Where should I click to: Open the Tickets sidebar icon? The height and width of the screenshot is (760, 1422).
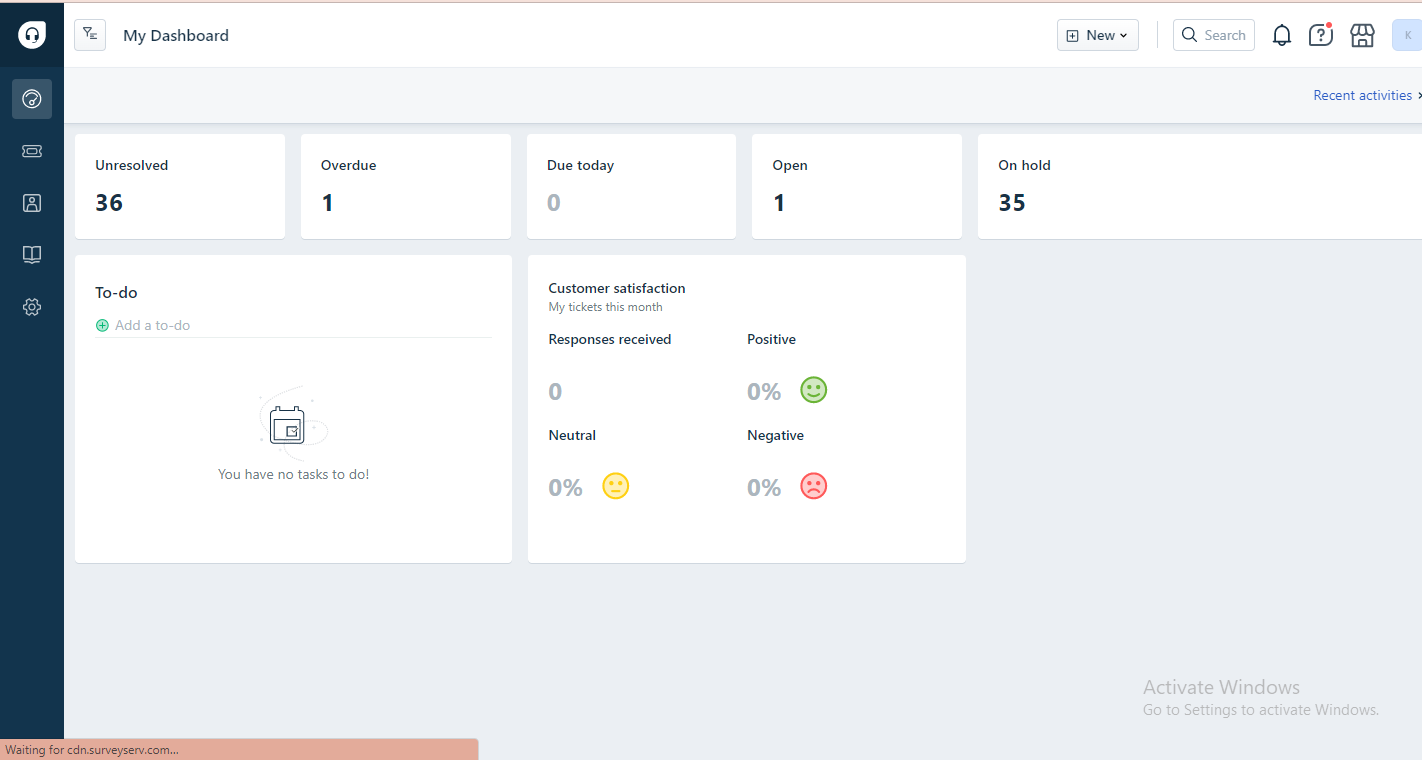32,151
